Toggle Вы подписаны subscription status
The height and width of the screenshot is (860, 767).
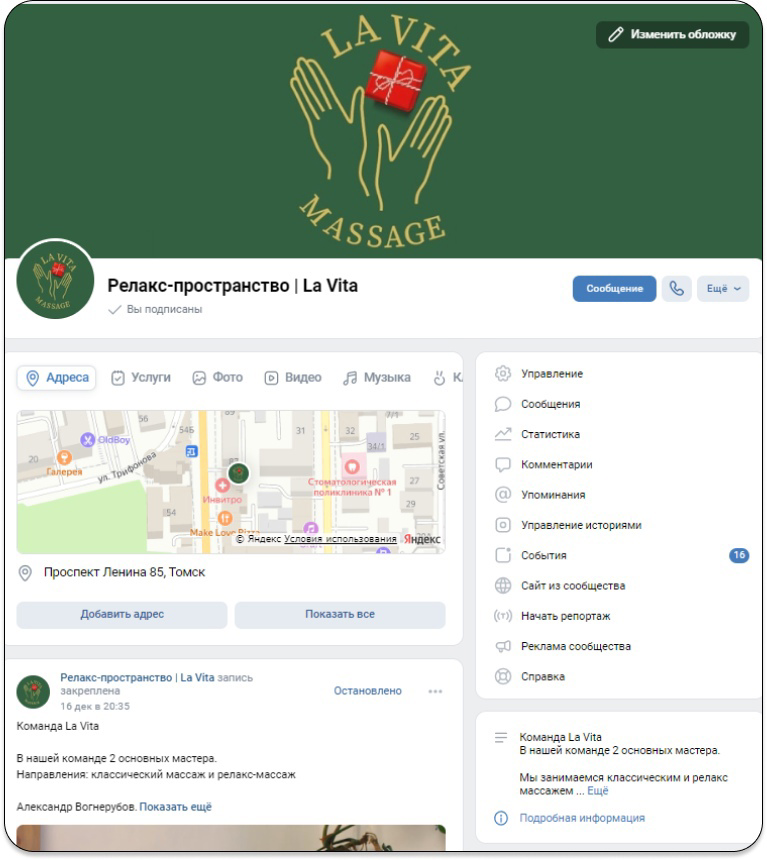pyautogui.click(x=155, y=309)
